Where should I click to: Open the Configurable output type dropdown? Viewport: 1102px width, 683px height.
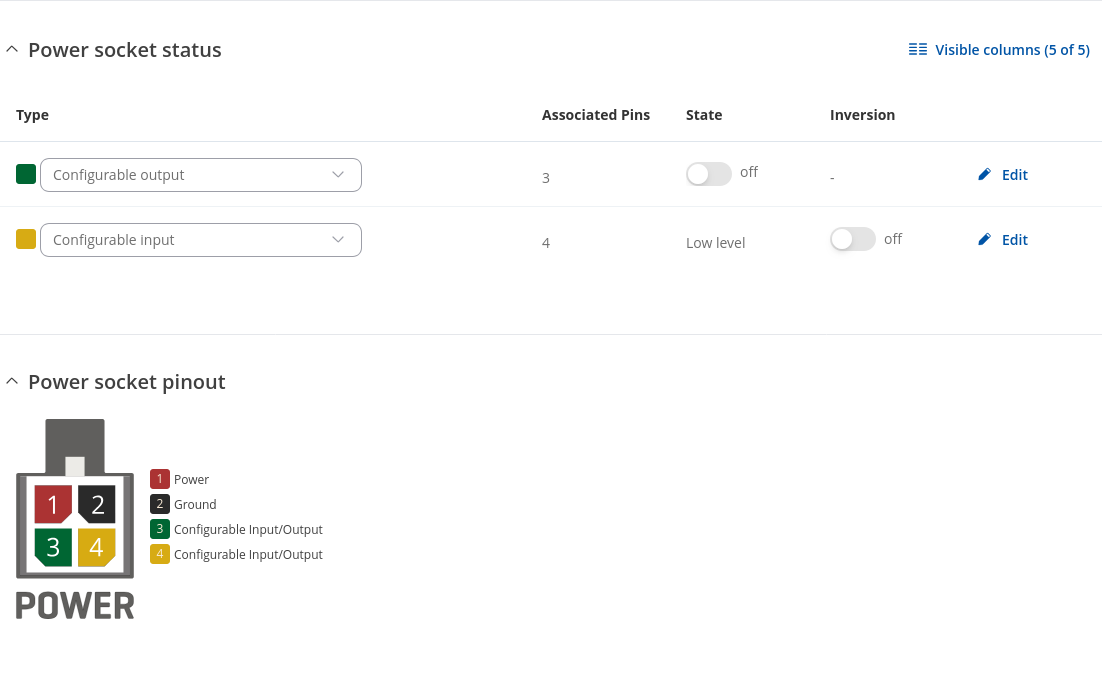tap(200, 175)
